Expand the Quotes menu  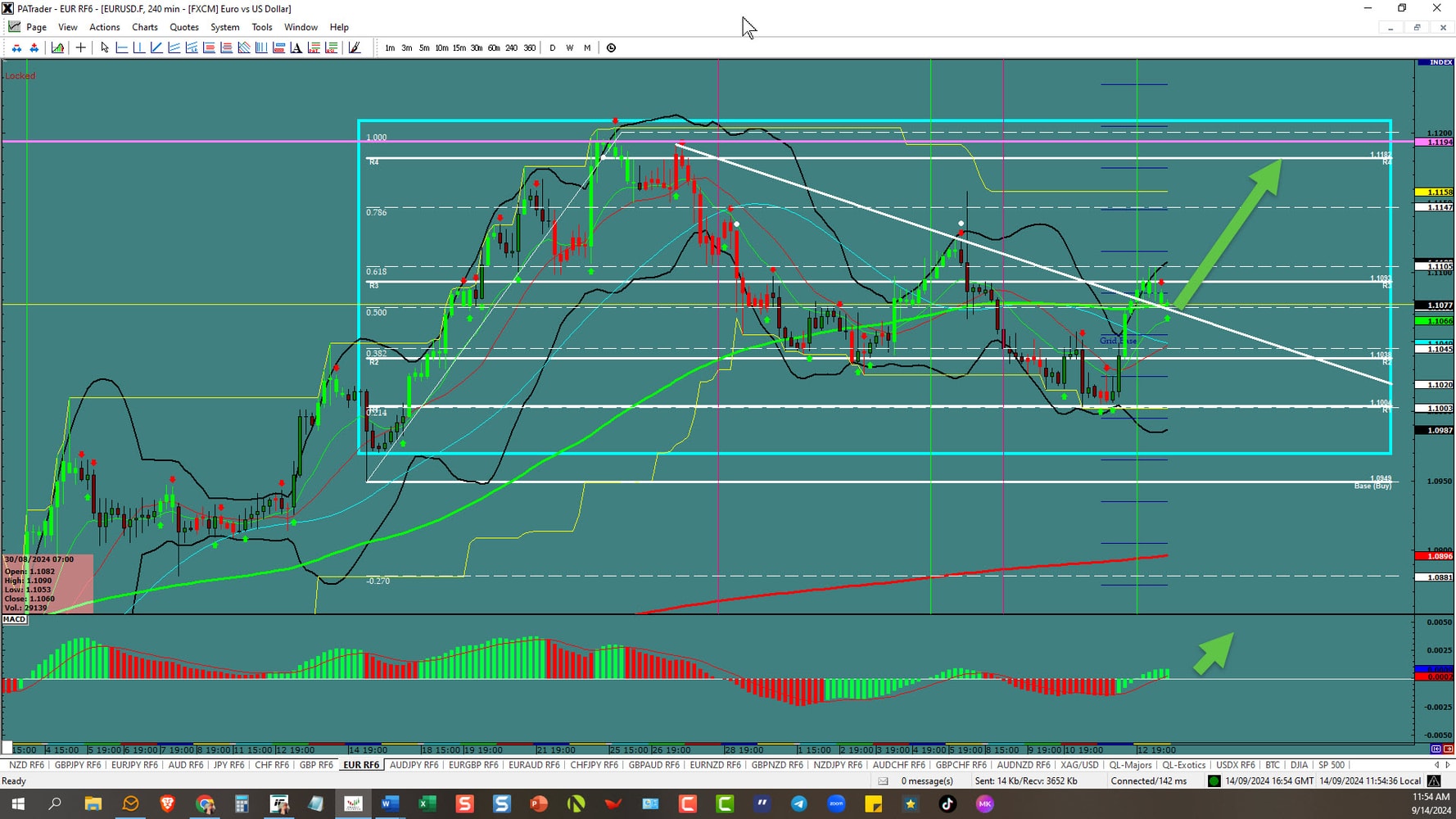[184, 27]
